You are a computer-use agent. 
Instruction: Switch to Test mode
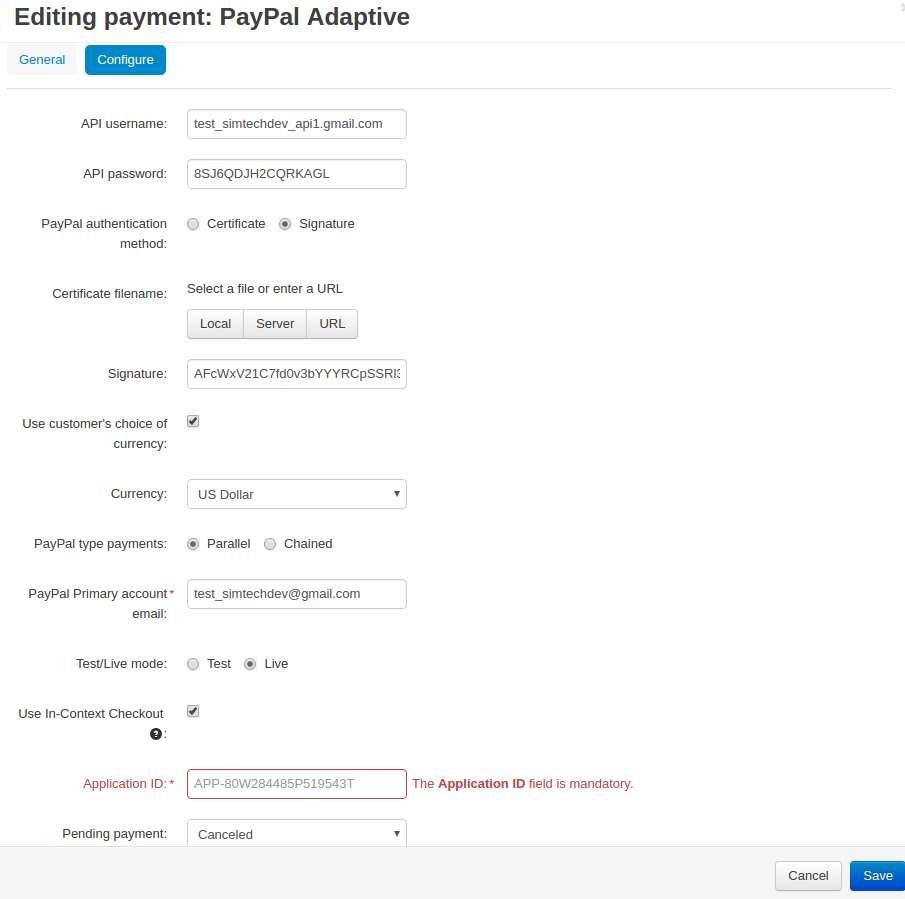click(193, 664)
